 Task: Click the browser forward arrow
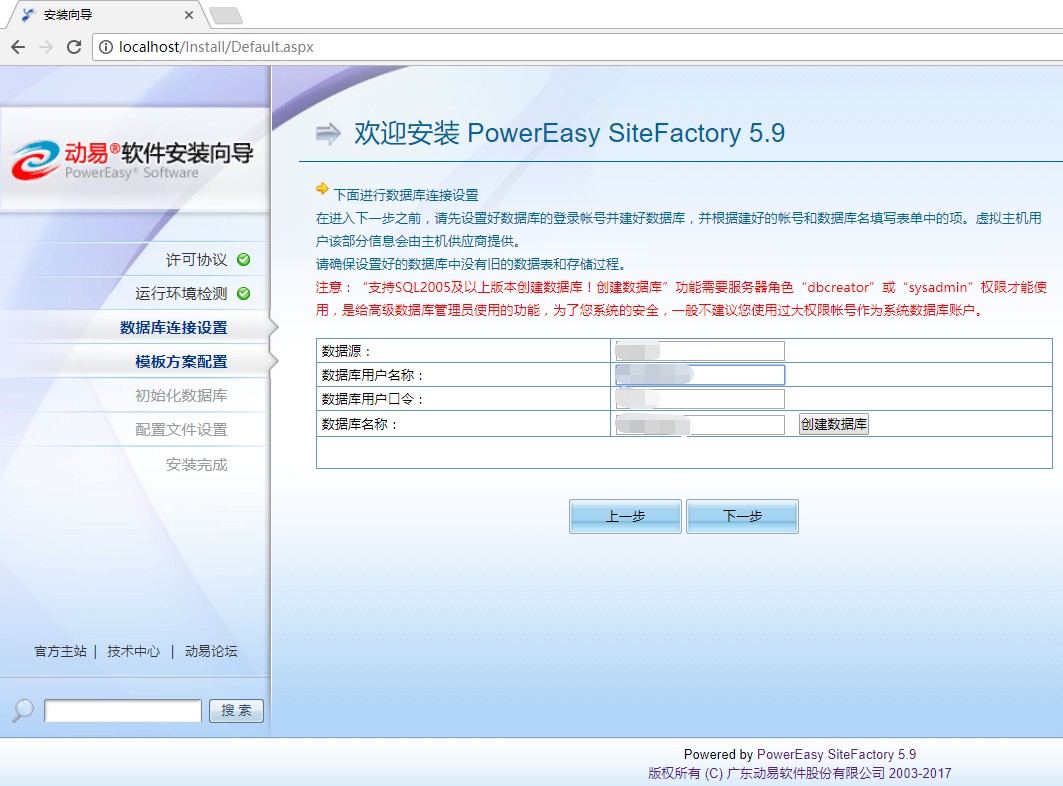pos(46,47)
